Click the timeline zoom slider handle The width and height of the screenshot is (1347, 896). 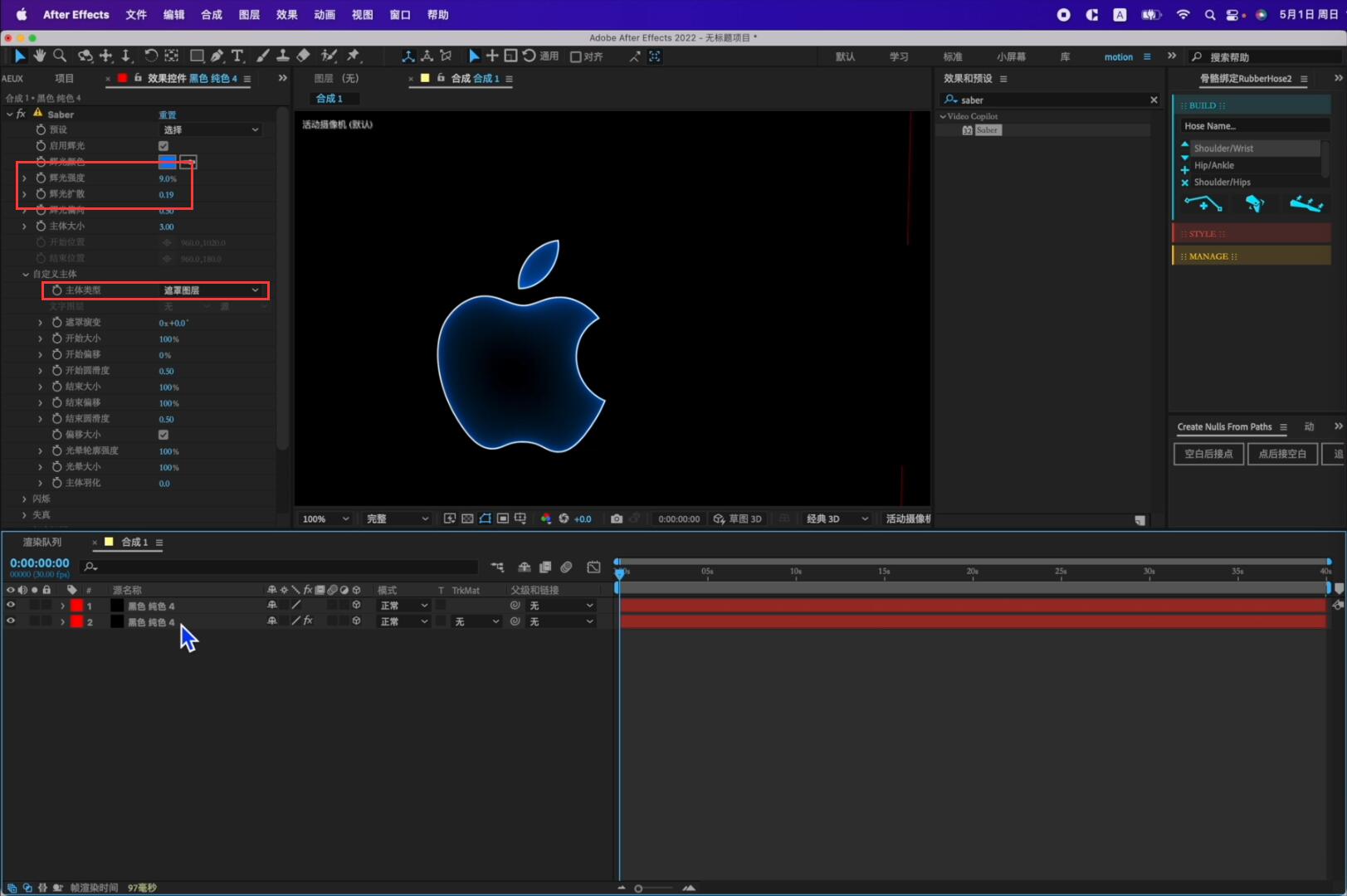[638, 889]
